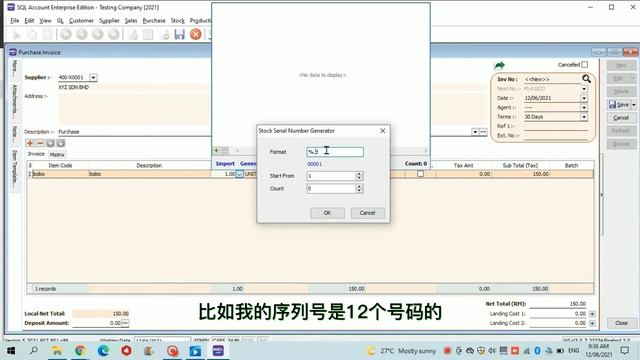Remove row with the red minus icon
The image size is (640, 360).
tap(40, 143)
